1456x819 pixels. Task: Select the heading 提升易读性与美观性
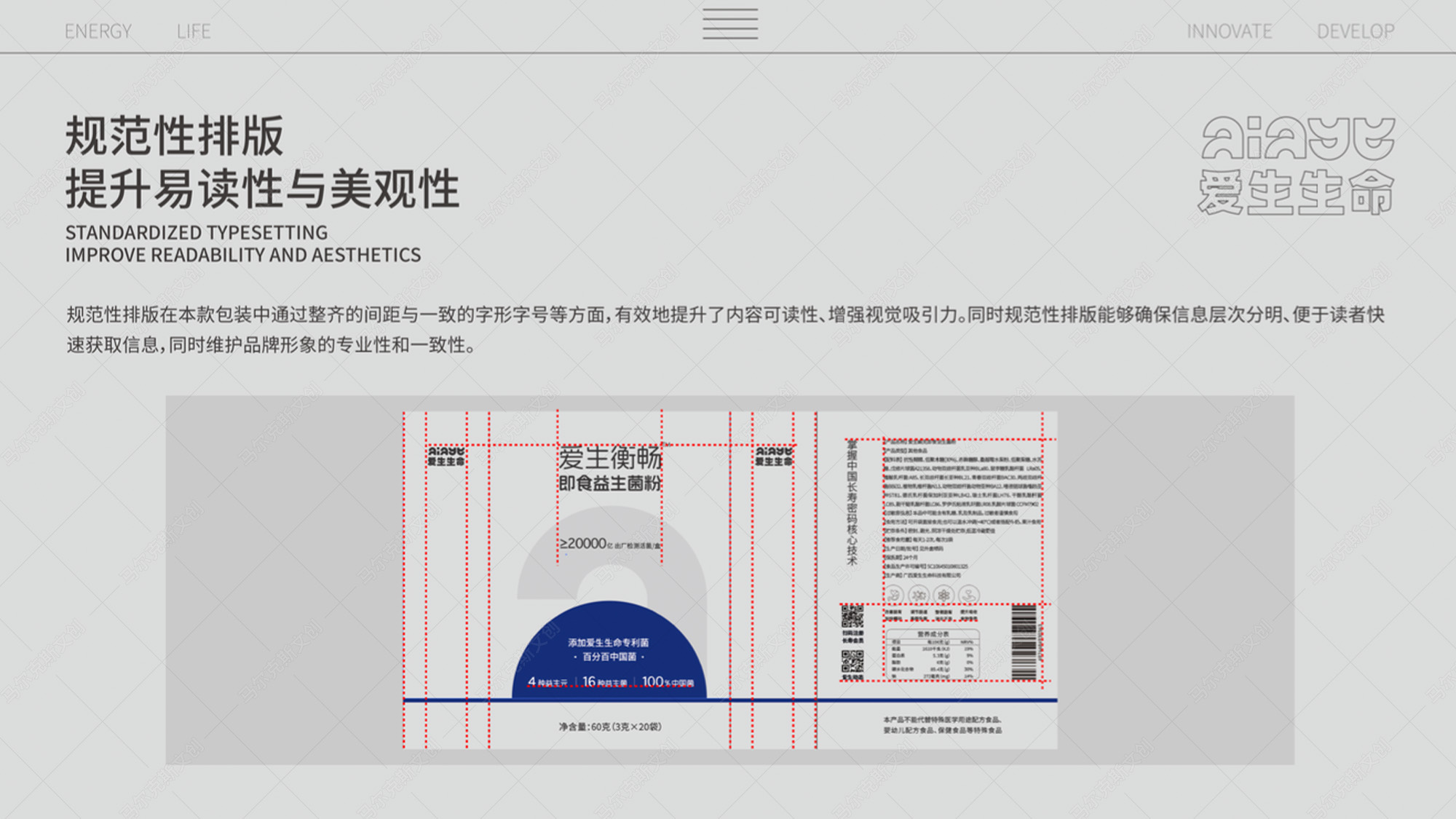[x=263, y=189]
